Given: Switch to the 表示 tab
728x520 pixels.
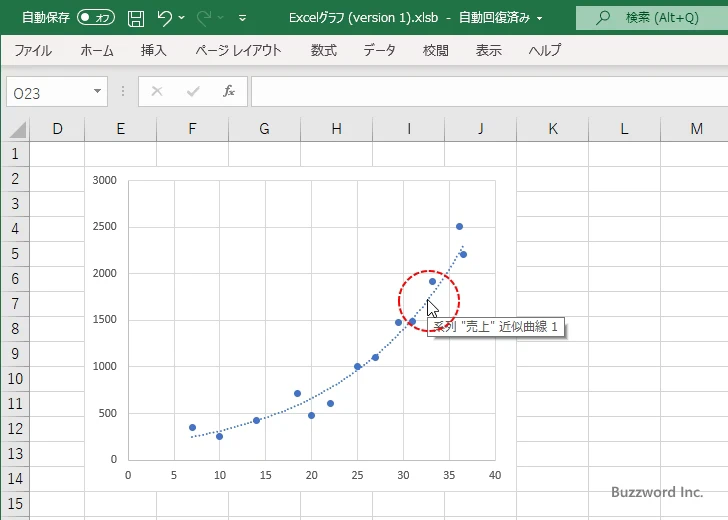Looking at the screenshot, I should click(x=488, y=50).
